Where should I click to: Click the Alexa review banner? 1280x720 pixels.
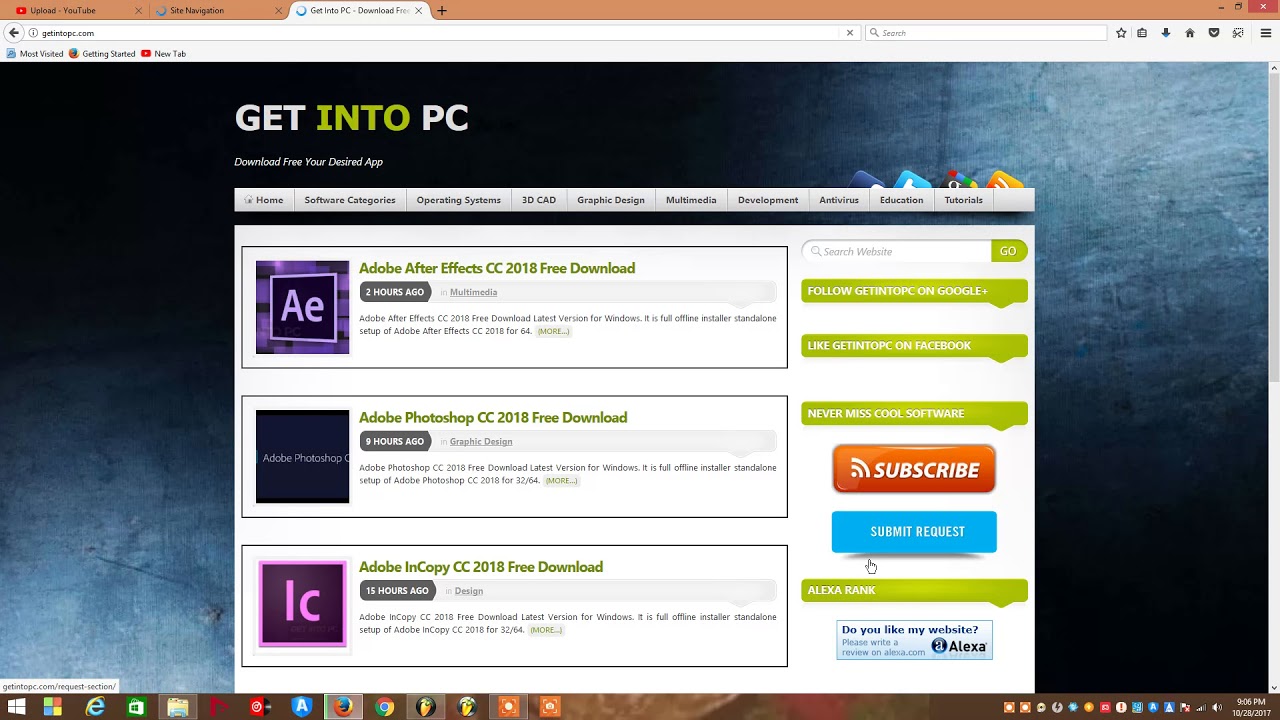[x=914, y=640]
